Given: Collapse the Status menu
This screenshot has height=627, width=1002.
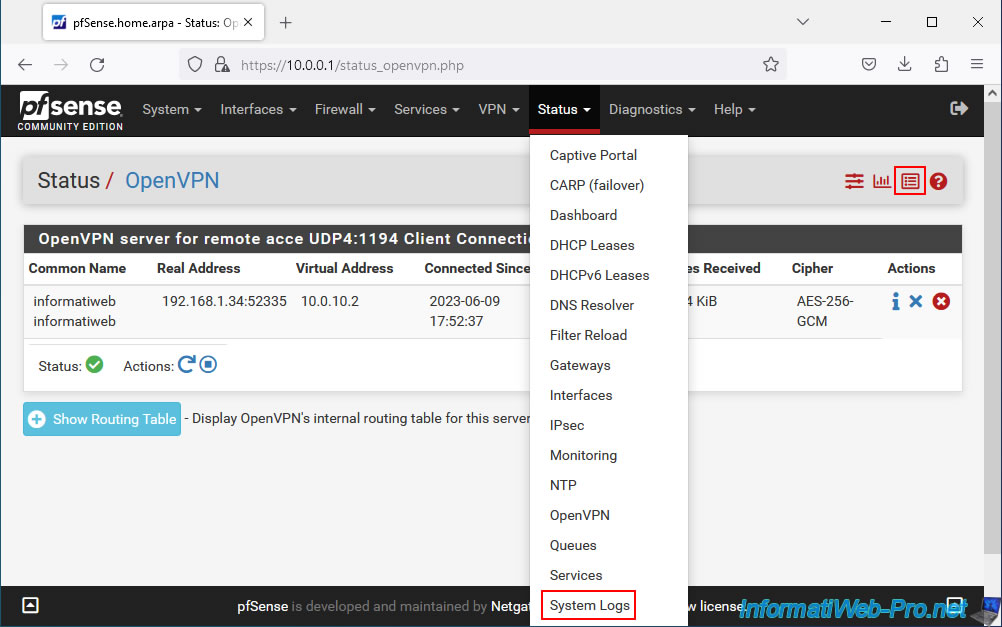Looking at the screenshot, I should [x=564, y=109].
